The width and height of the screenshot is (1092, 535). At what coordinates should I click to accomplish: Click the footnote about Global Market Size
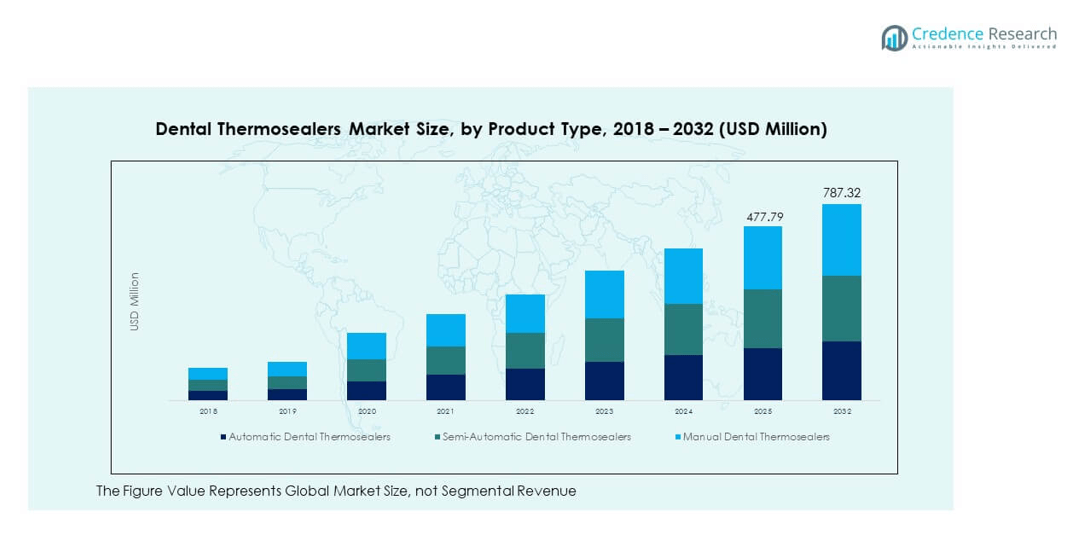click(x=336, y=491)
